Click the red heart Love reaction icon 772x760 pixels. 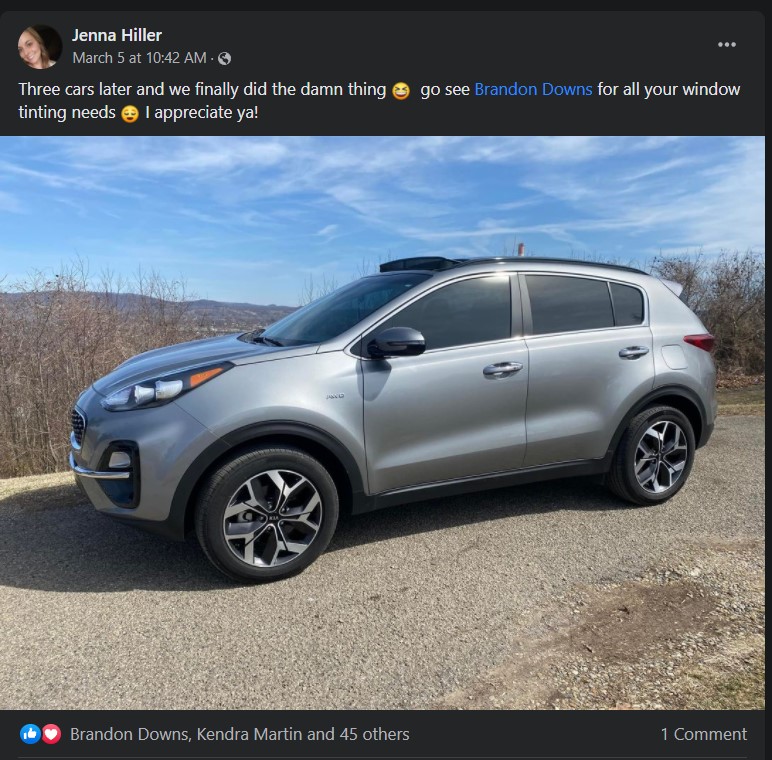pyautogui.click(x=51, y=734)
